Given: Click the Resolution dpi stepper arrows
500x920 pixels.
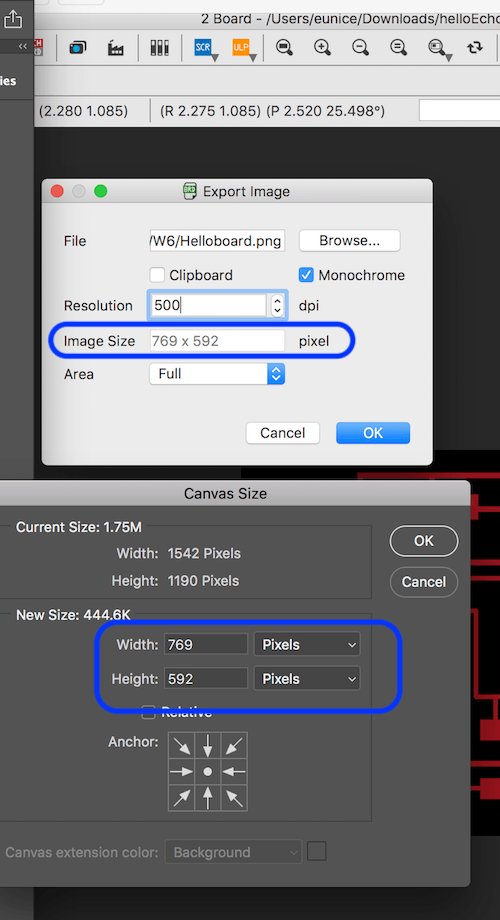Looking at the screenshot, I should 277,305.
